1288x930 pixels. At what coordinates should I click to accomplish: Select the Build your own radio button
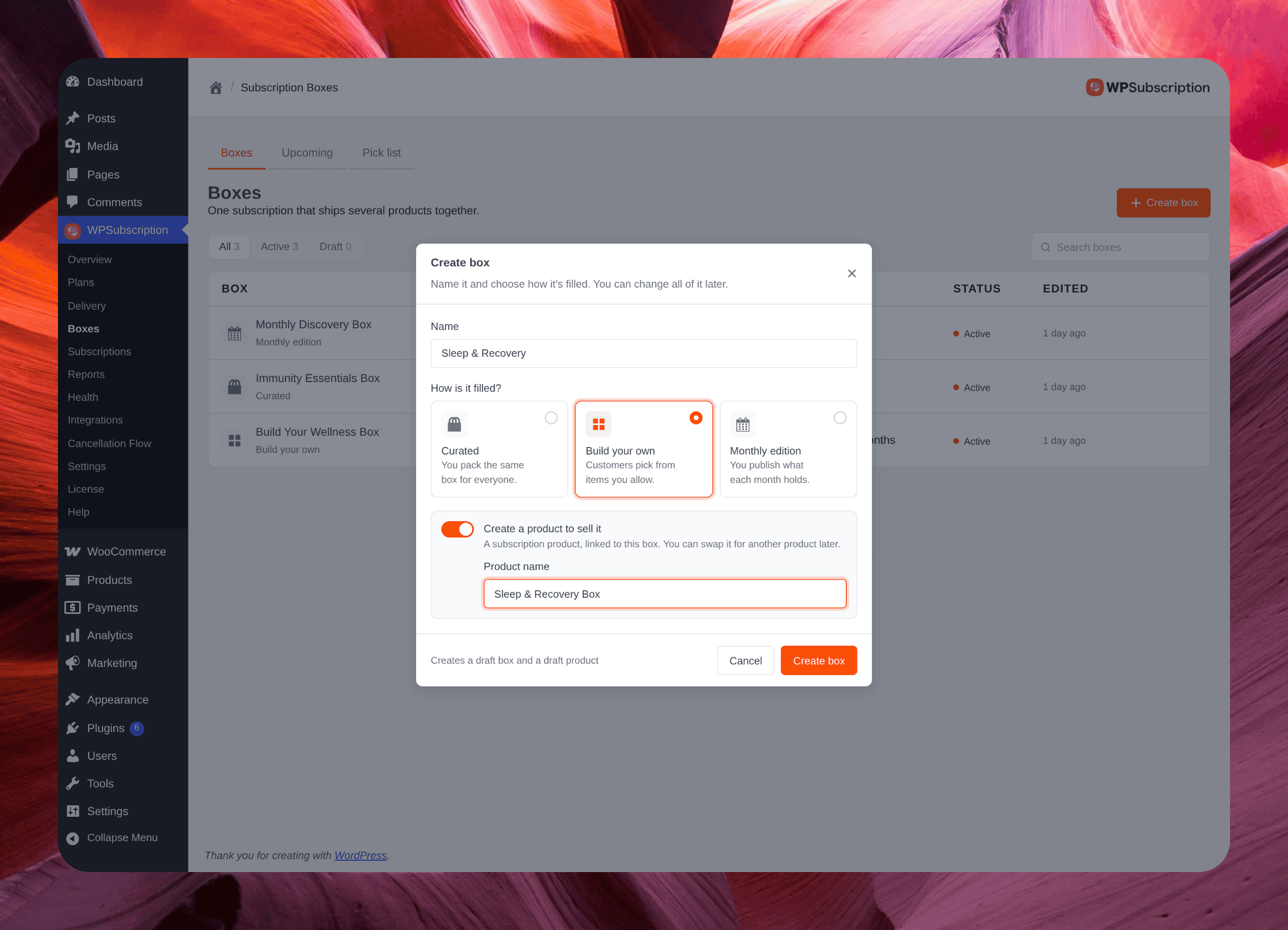pos(696,418)
